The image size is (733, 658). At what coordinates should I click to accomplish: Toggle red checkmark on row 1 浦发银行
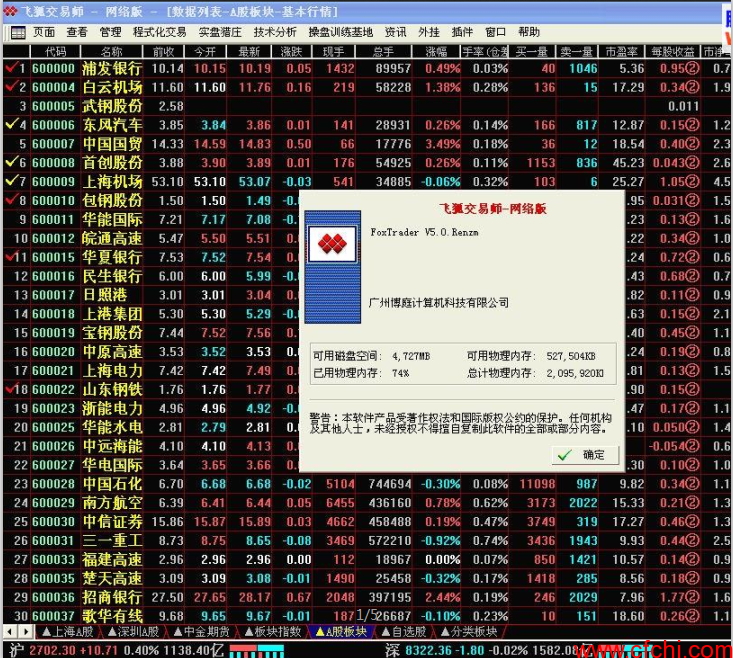(x=12, y=67)
